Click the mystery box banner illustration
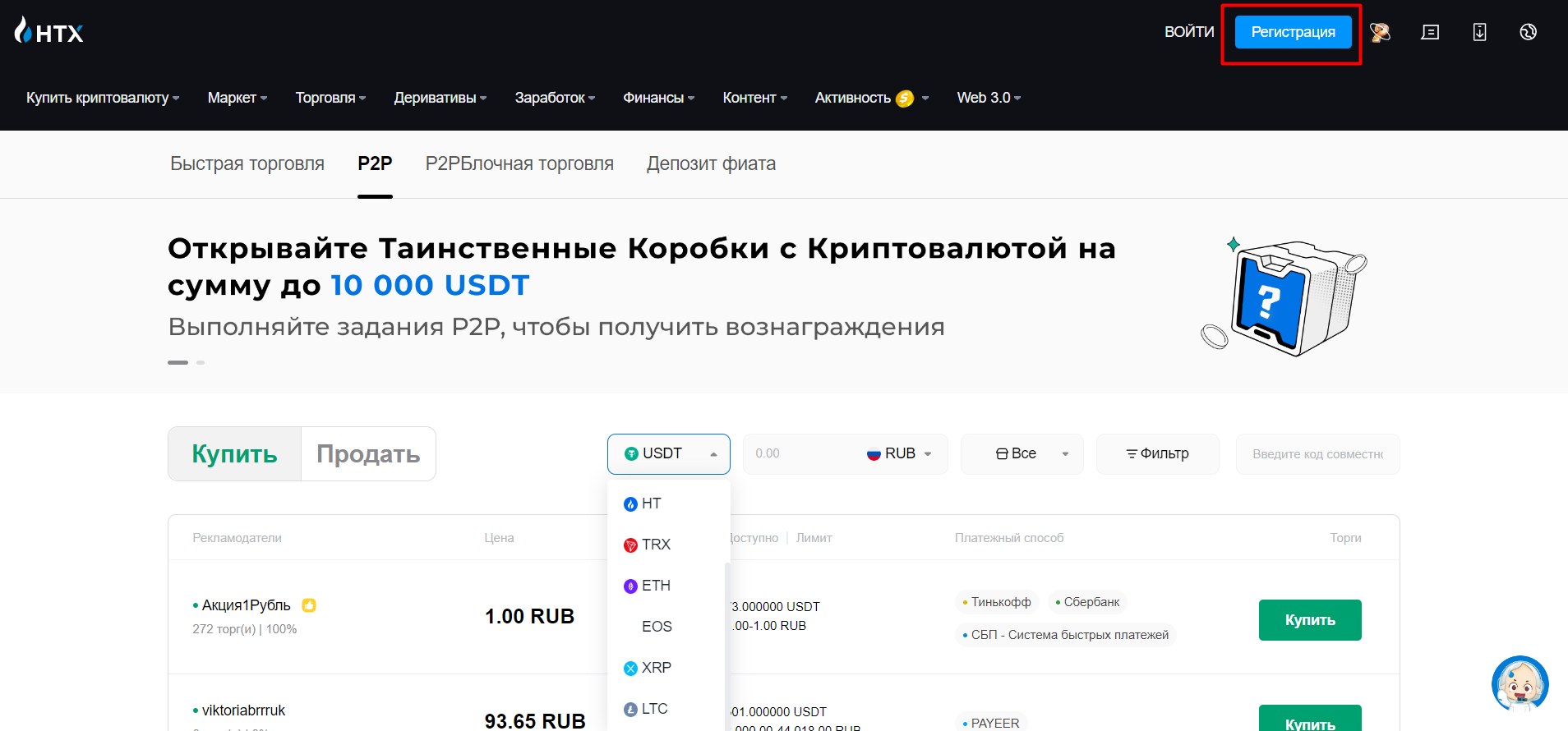This screenshot has width=1568, height=731. [1284, 297]
